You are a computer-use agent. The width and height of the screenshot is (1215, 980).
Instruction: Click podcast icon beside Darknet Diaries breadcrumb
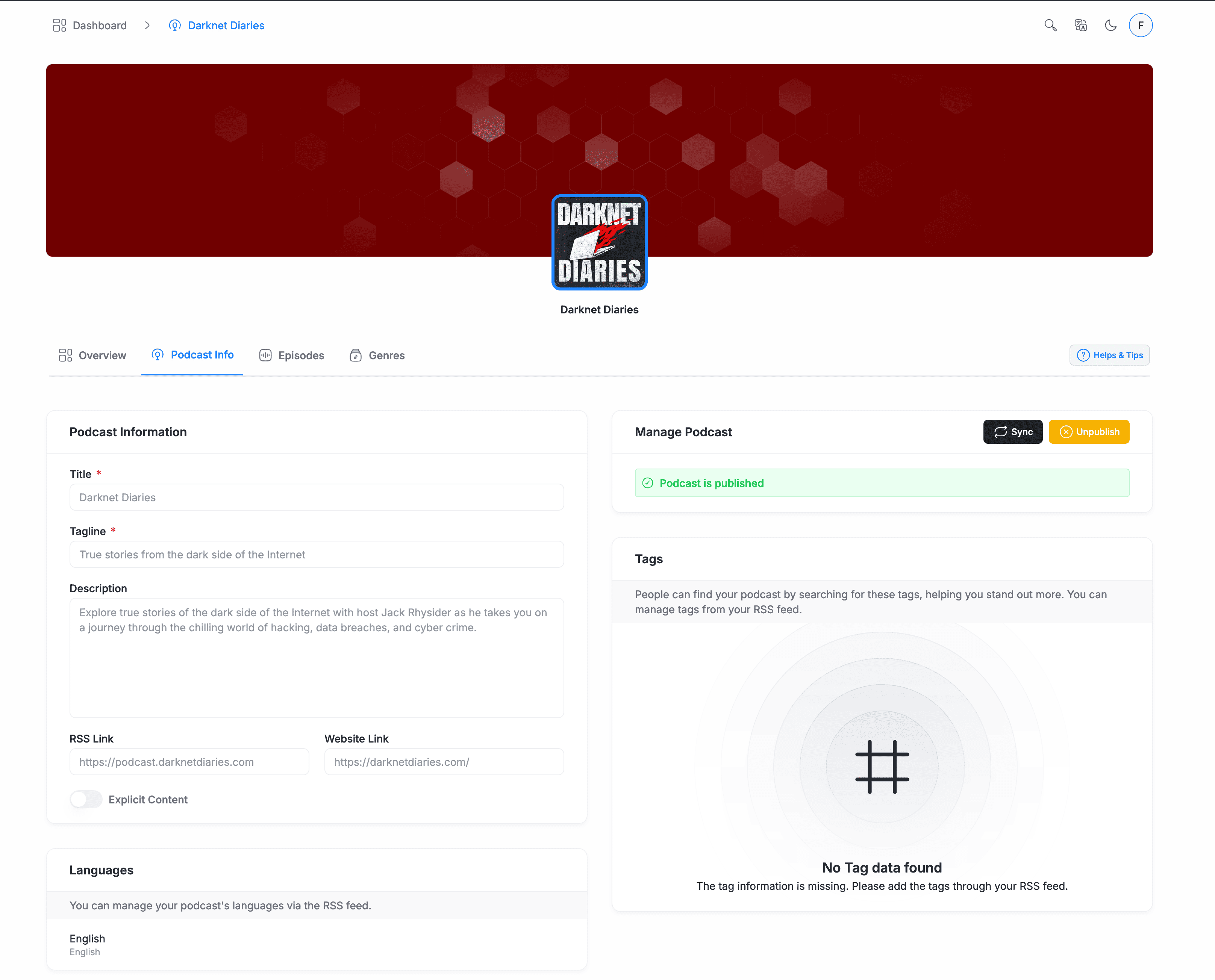click(x=174, y=26)
